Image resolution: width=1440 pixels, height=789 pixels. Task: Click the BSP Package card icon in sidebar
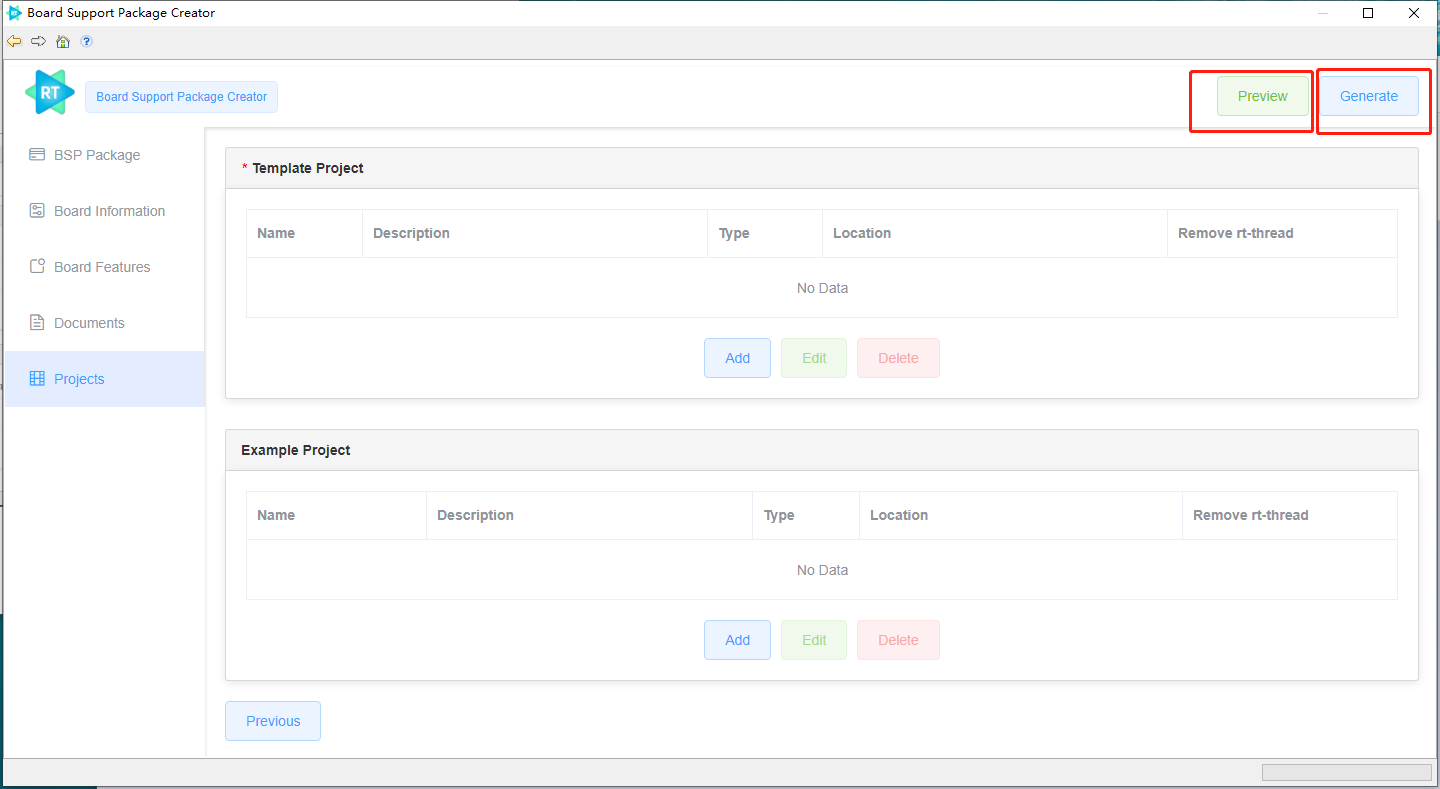point(37,155)
